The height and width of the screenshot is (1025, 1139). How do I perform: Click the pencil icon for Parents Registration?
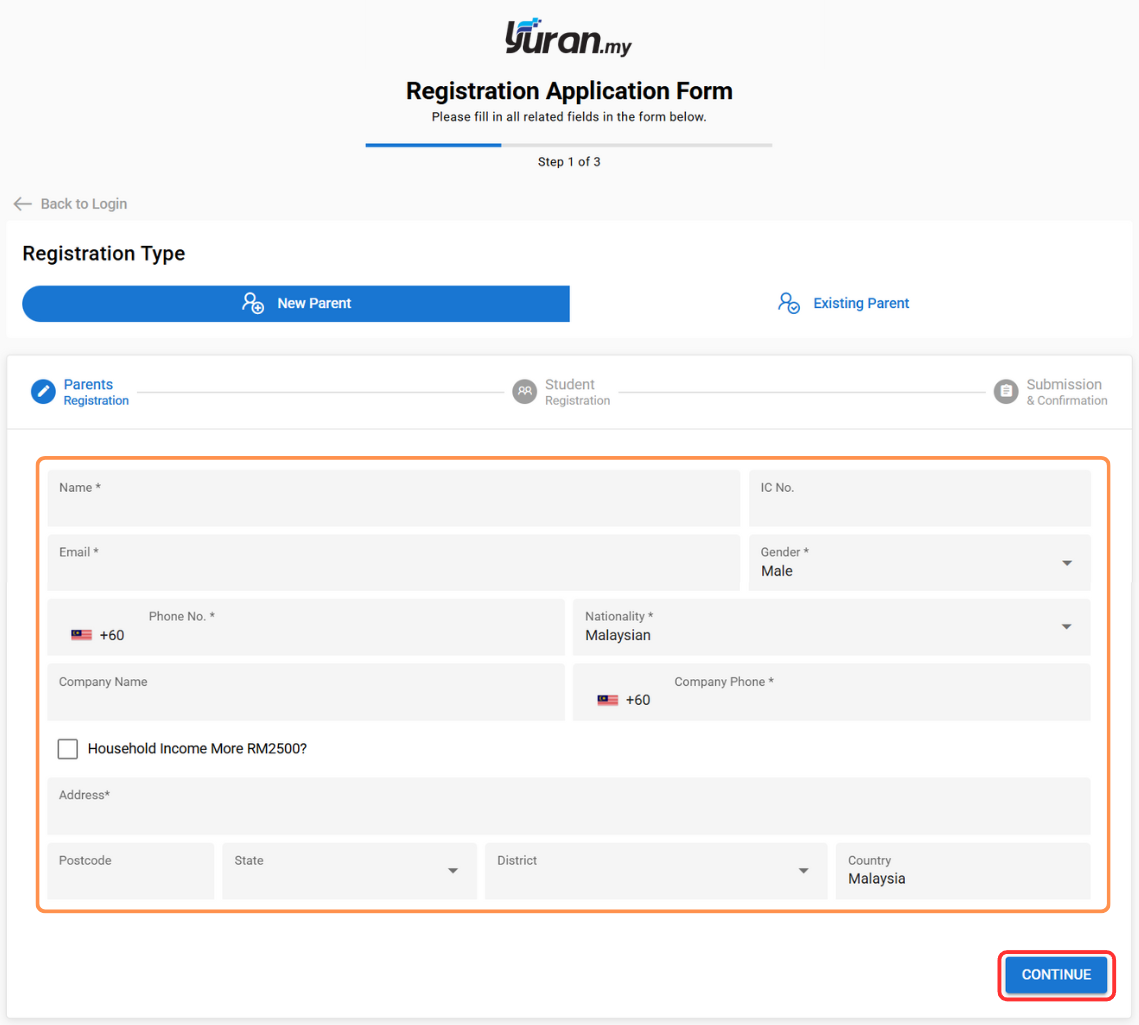click(43, 391)
